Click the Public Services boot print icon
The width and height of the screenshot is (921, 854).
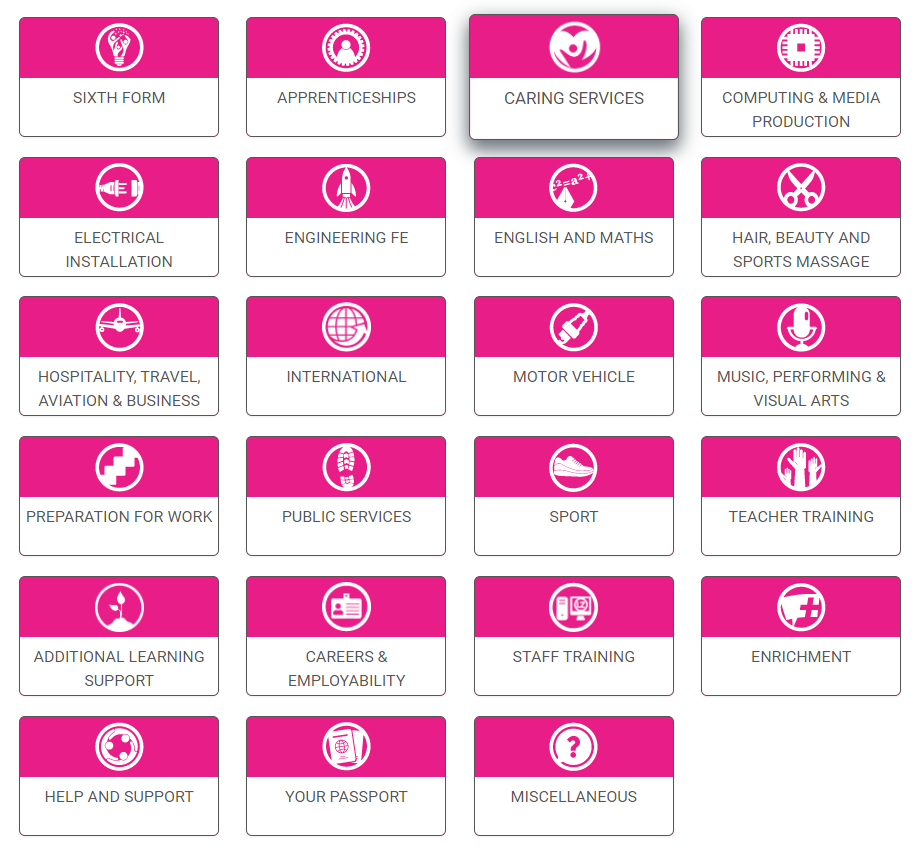point(346,468)
